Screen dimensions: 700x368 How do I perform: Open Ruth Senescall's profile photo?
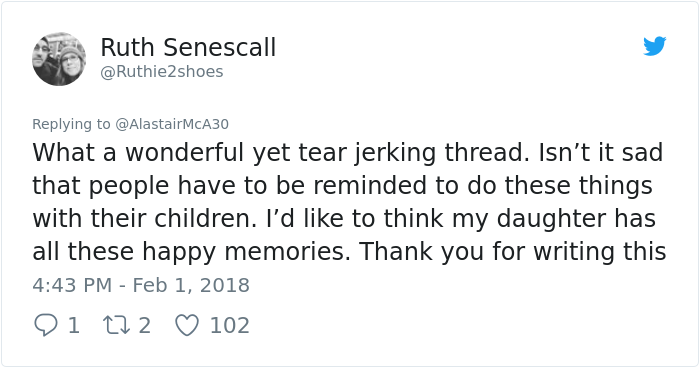click(59, 59)
